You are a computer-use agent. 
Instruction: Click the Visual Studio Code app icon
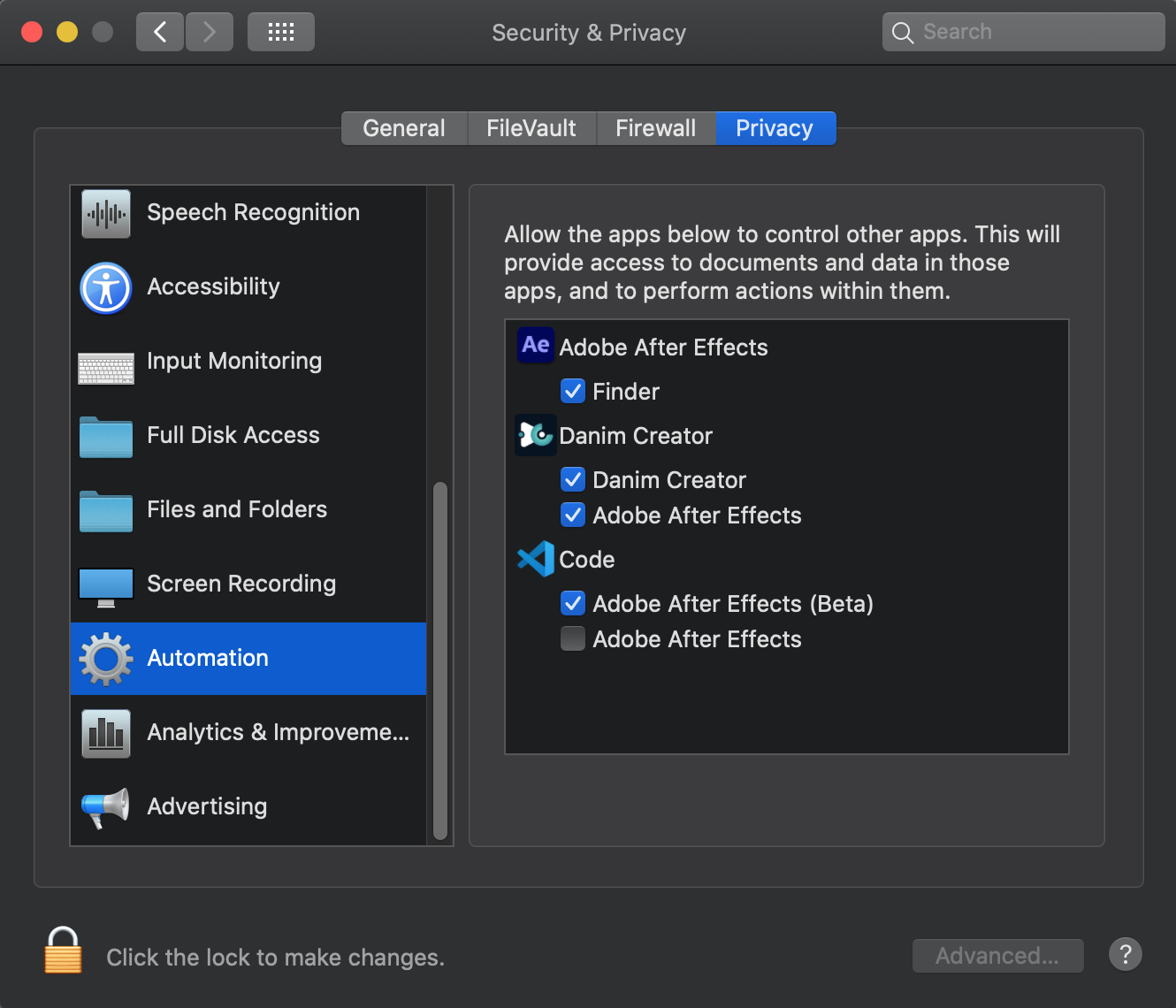[536, 559]
